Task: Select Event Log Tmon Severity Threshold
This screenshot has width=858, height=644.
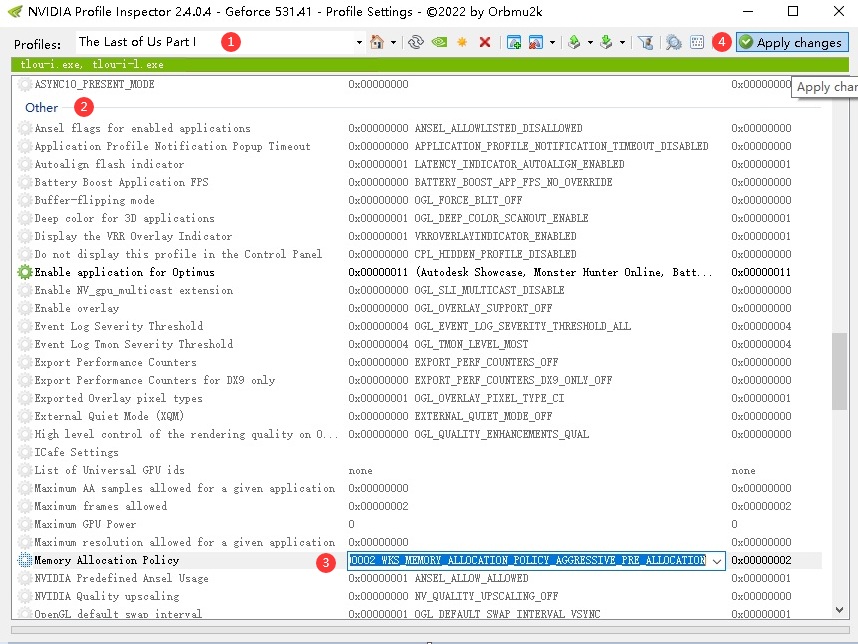Action: 419,344
